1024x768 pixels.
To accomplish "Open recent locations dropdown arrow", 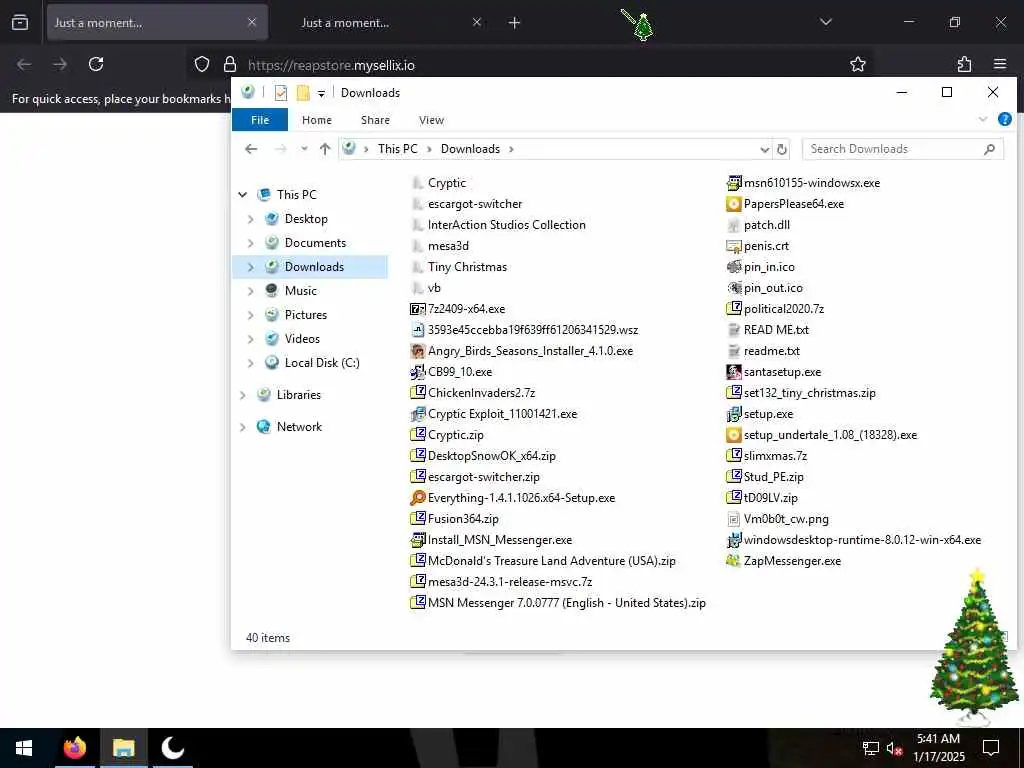I will 304,149.
